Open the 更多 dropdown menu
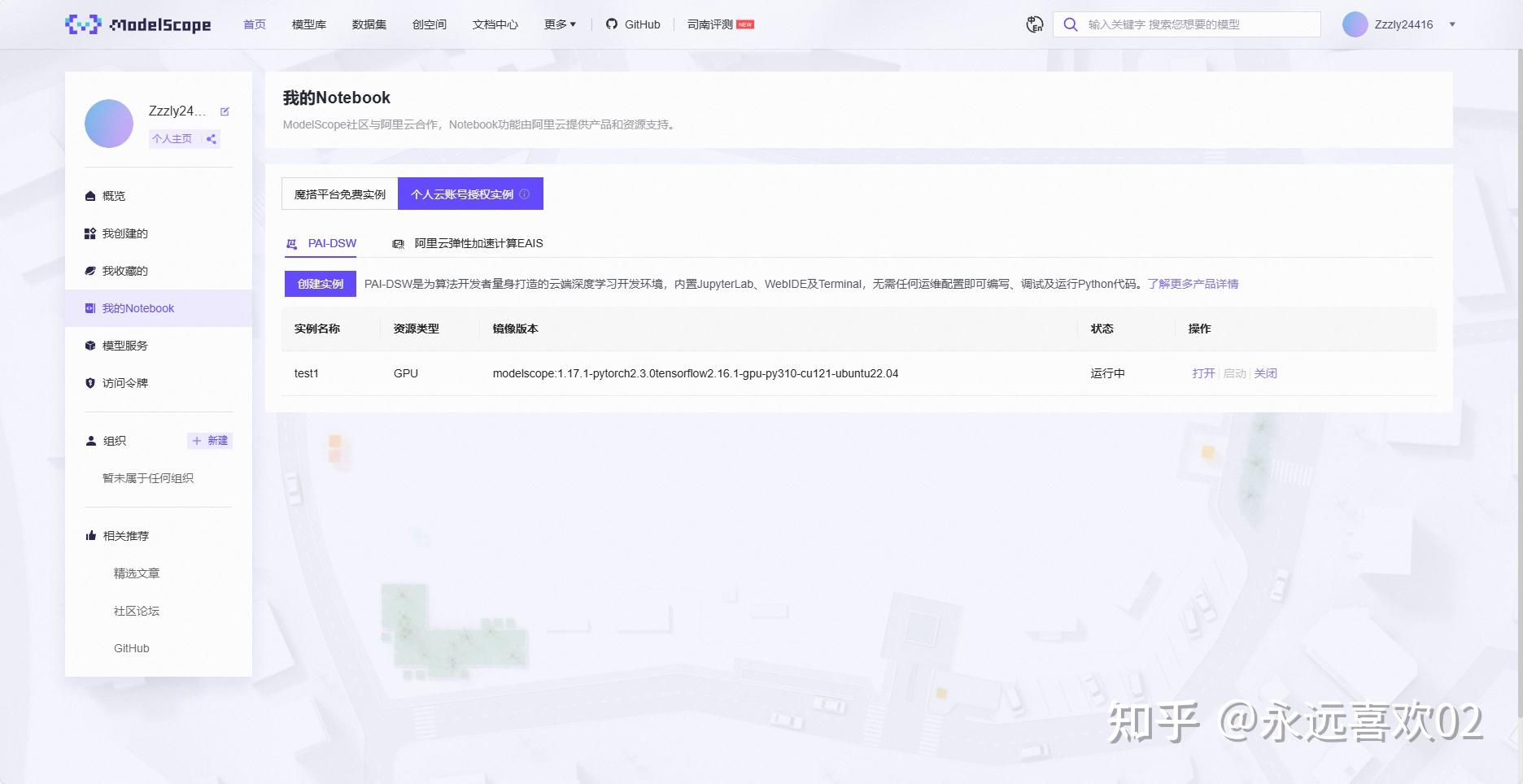This screenshot has height=784, width=1523. point(560,24)
